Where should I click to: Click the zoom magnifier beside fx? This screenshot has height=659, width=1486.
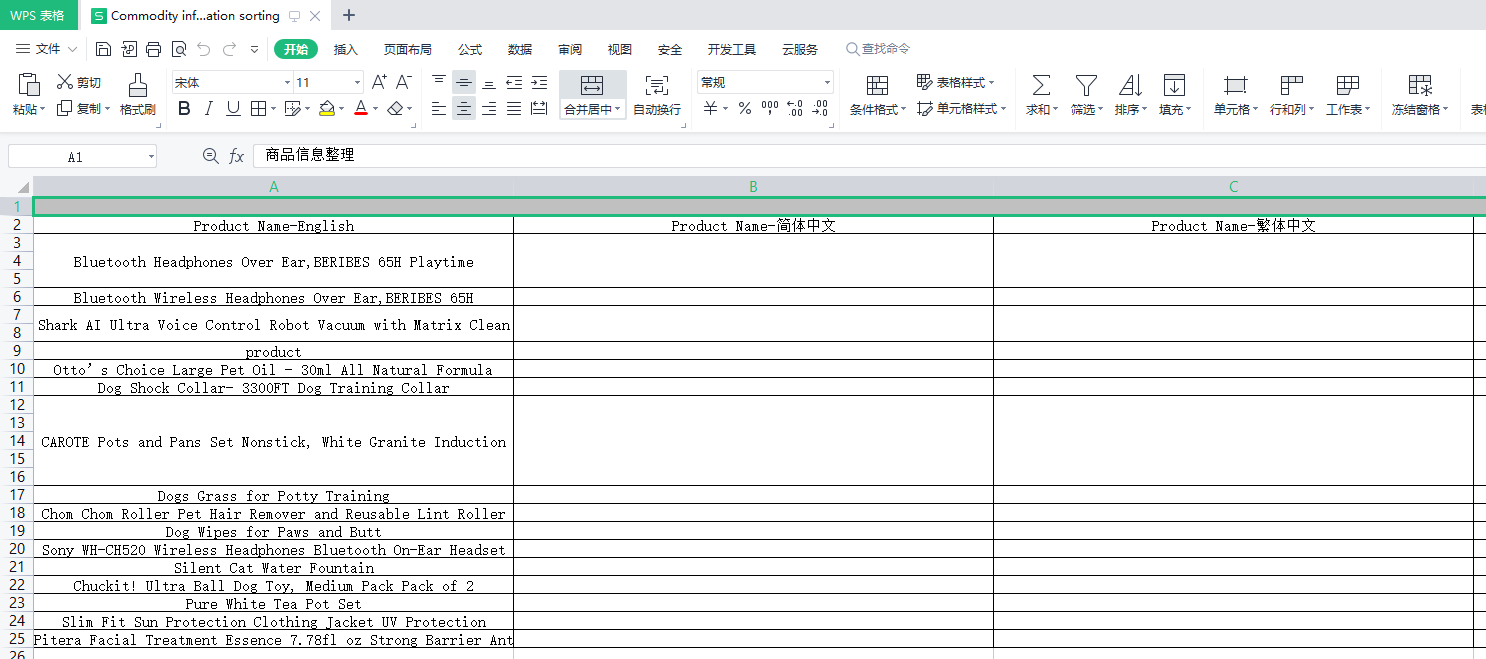[210, 156]
